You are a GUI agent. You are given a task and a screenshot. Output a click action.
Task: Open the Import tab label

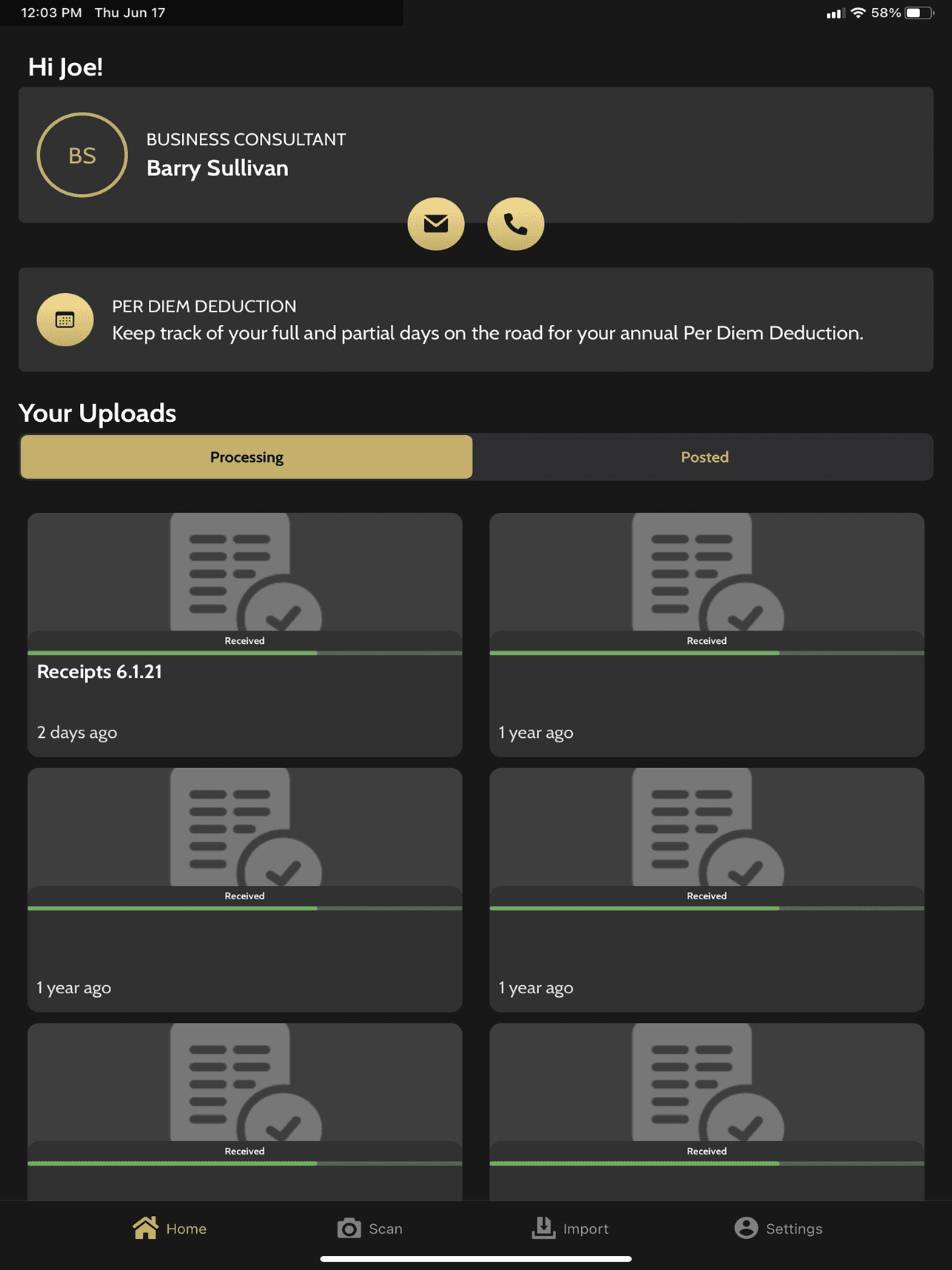click(586, 1229)
